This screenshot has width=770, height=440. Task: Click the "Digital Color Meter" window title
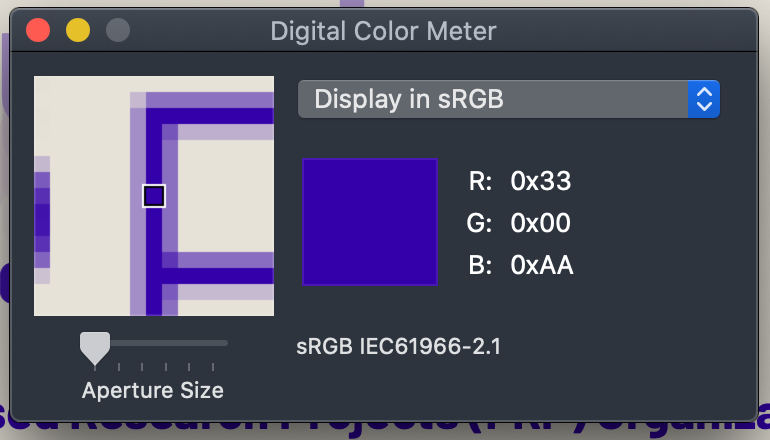point(383,31)
